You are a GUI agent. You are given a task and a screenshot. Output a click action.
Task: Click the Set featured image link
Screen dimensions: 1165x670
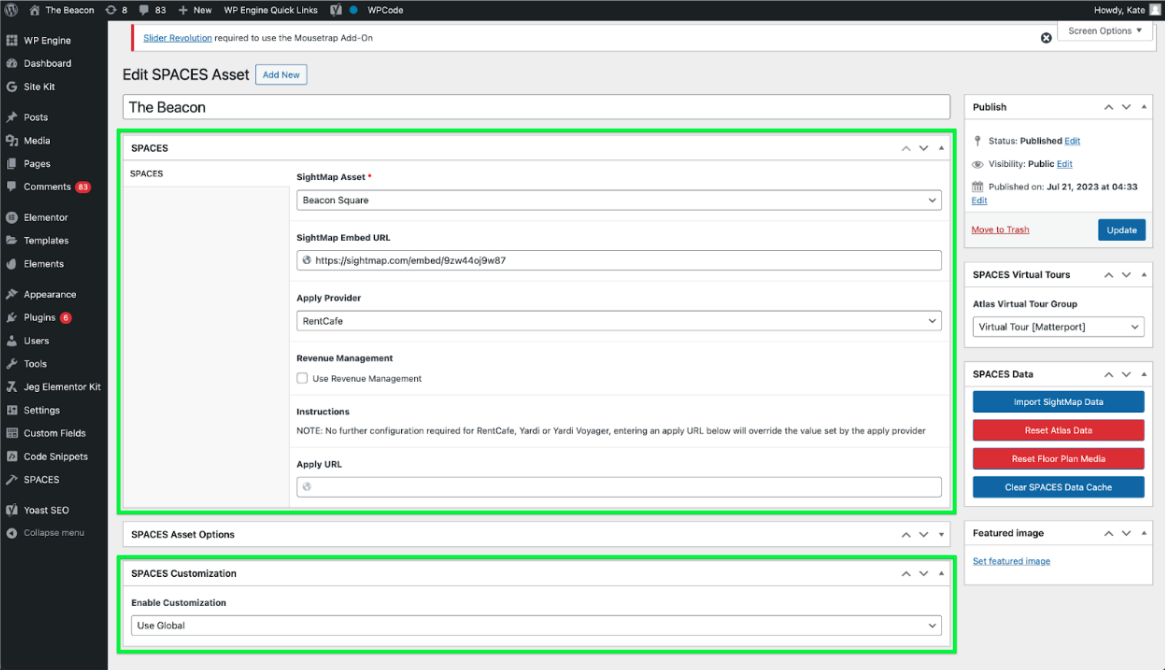pyautogui.click(x=1011, y=561)
